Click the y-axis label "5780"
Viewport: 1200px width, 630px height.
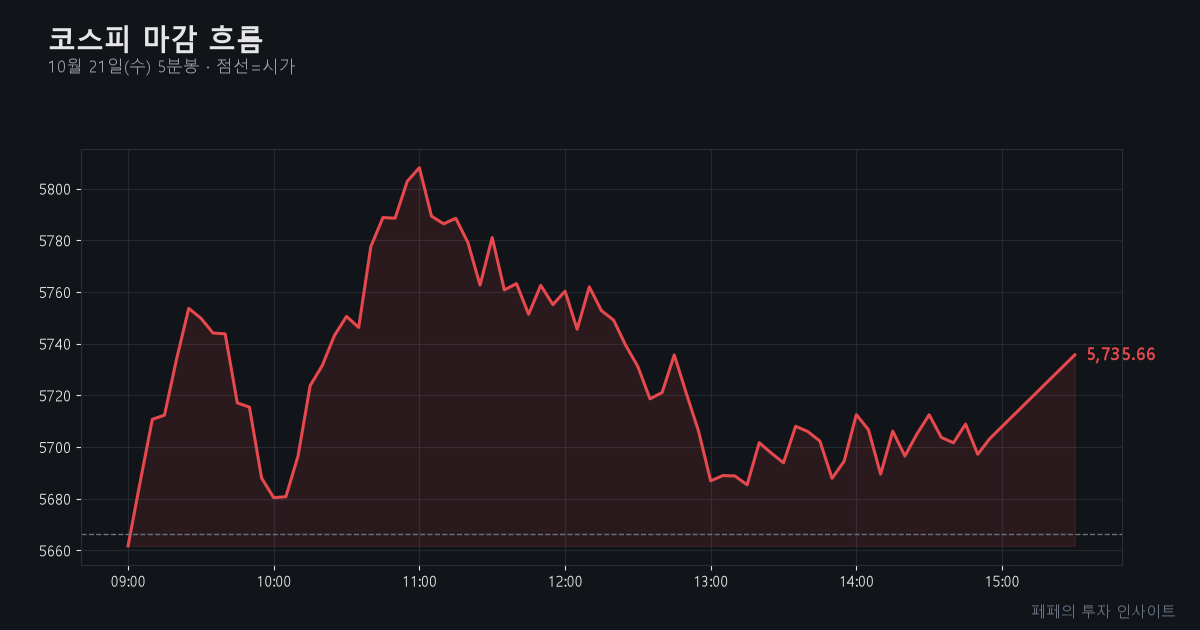(57, 241)
